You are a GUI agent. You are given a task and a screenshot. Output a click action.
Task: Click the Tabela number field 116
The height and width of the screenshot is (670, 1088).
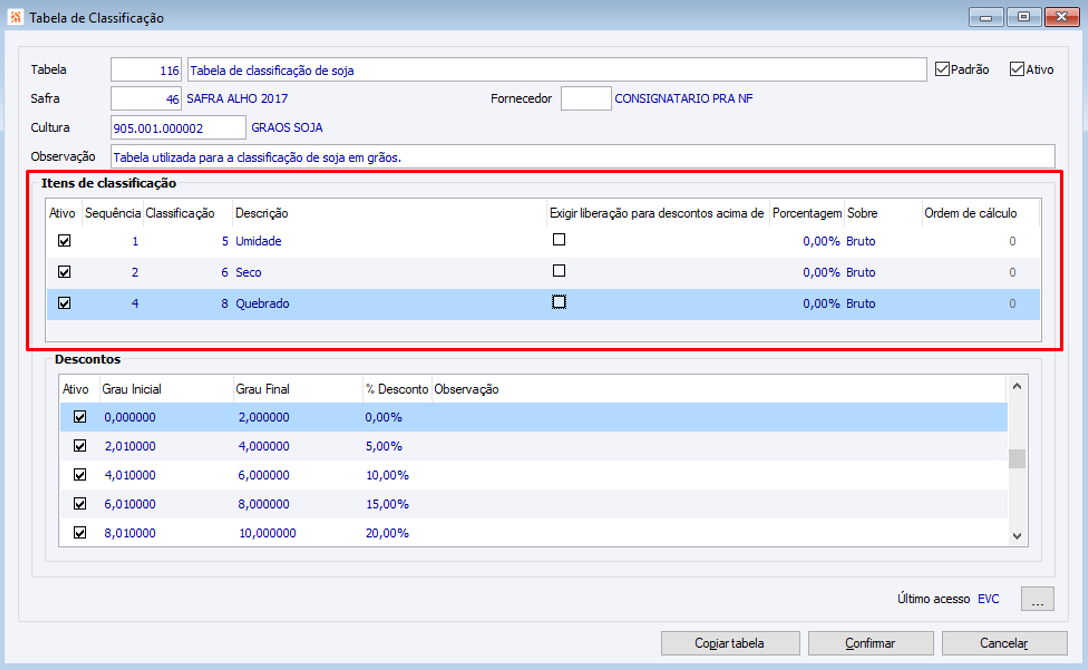[146, 70]
